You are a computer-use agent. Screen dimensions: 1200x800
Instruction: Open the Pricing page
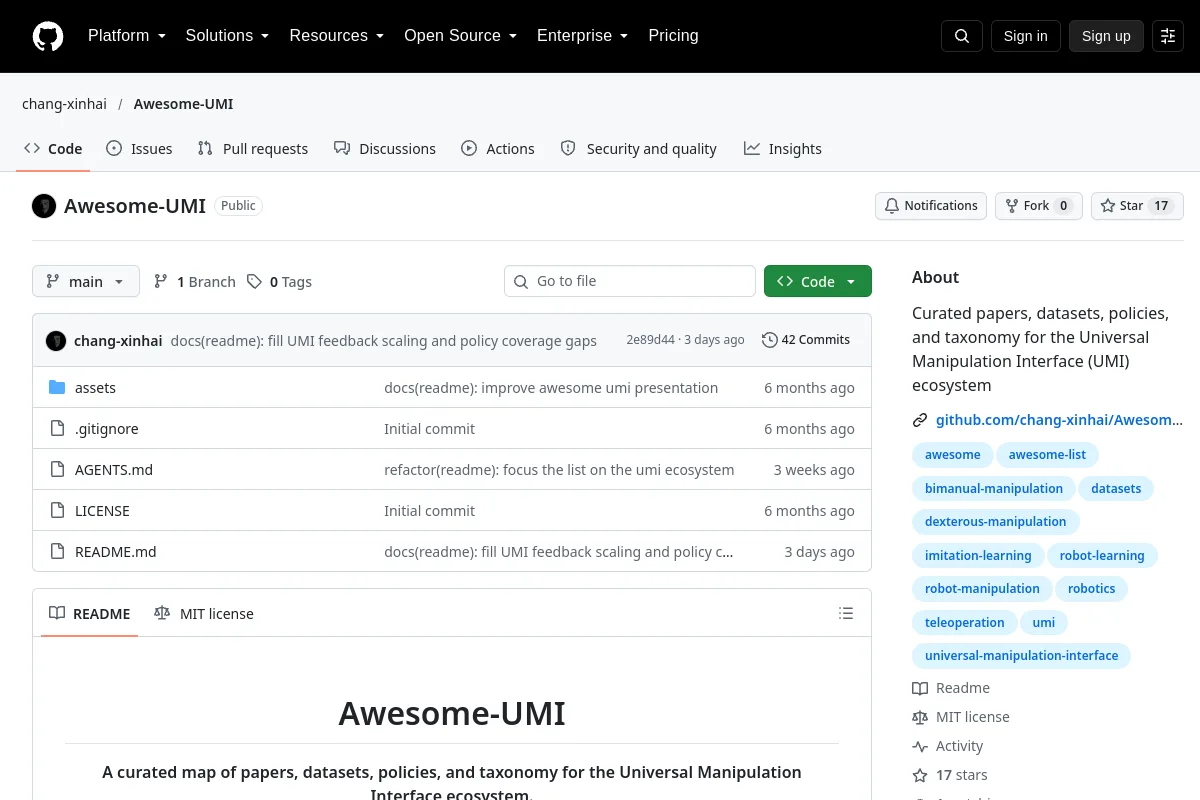(x=673, y=36)
